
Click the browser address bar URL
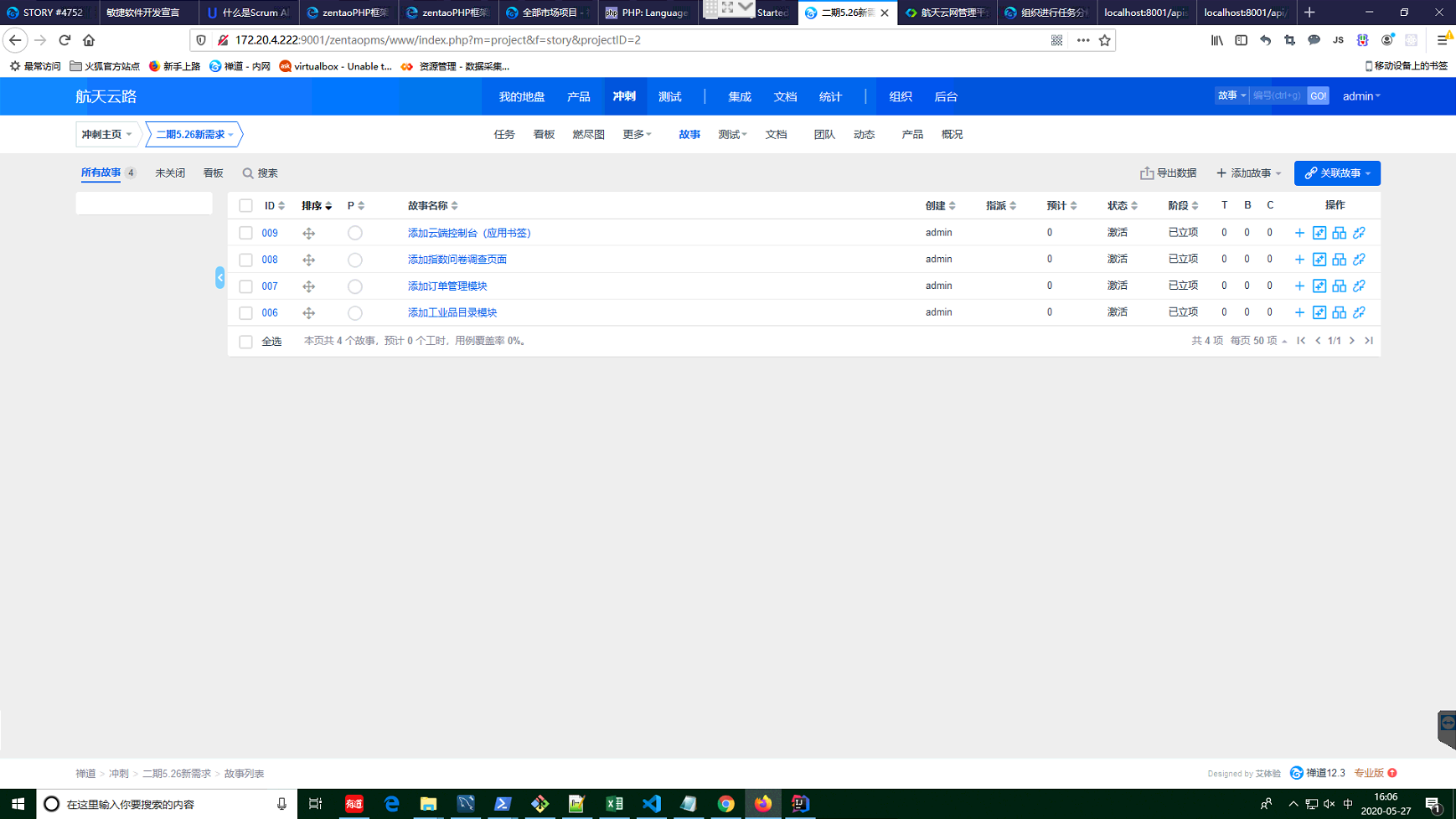(x=438, y=40)
